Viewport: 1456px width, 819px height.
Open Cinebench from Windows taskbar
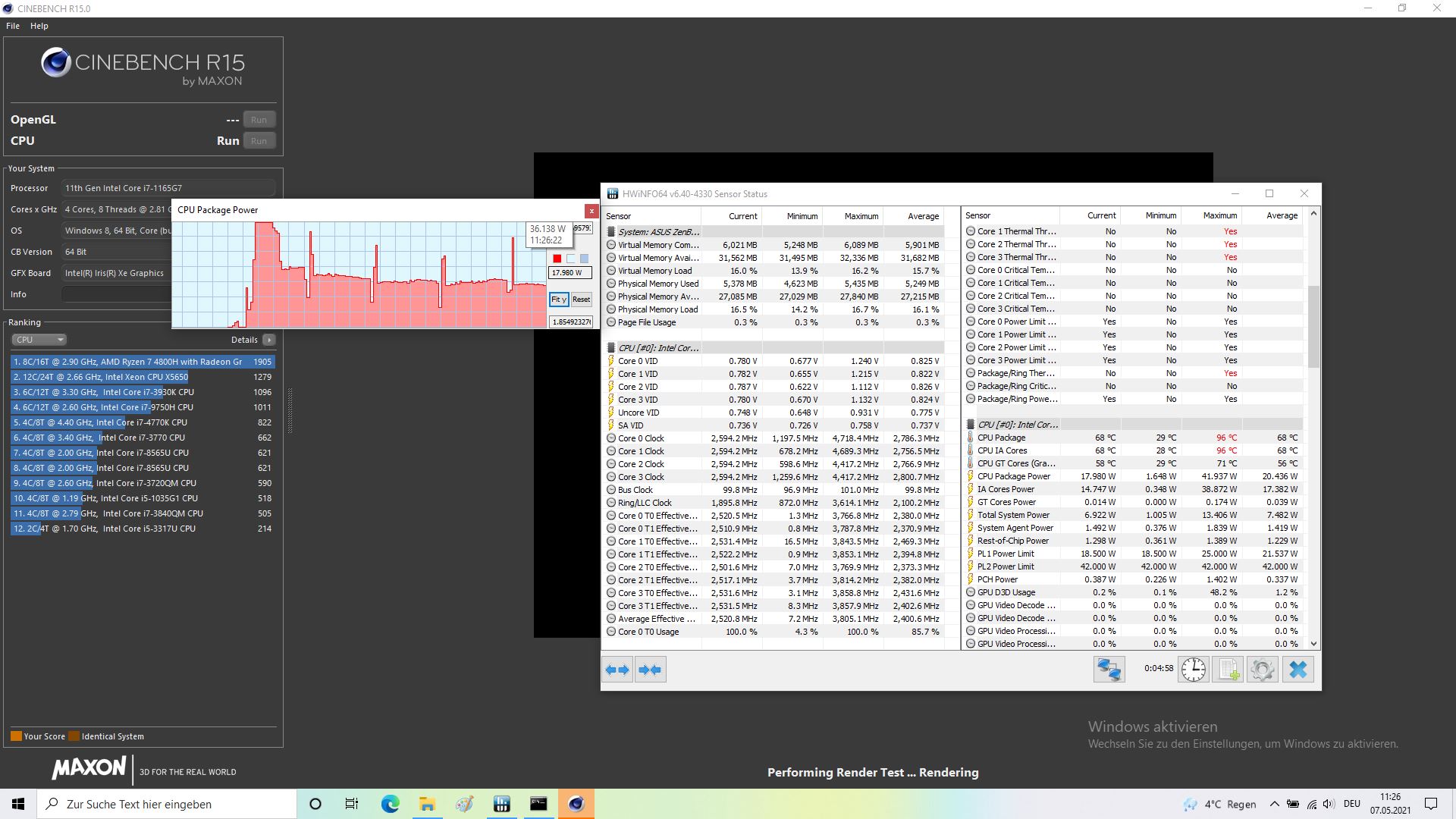coord(576,804)
